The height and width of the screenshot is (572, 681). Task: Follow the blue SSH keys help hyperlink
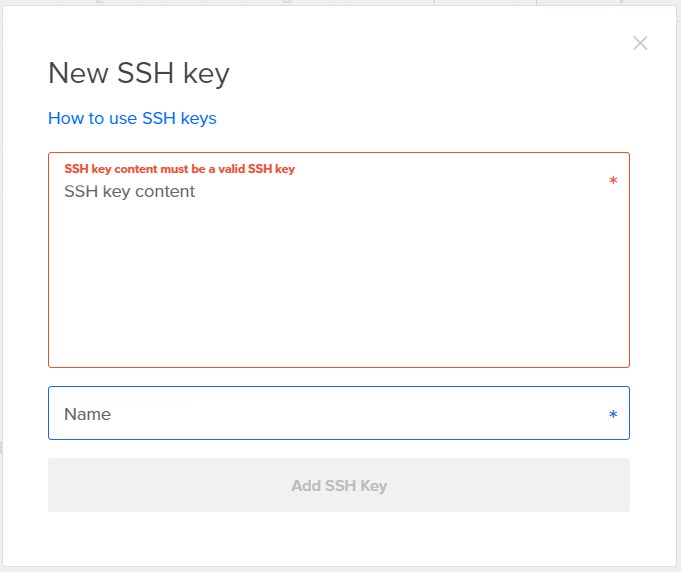pyautogui.click(x=132, y=118)
